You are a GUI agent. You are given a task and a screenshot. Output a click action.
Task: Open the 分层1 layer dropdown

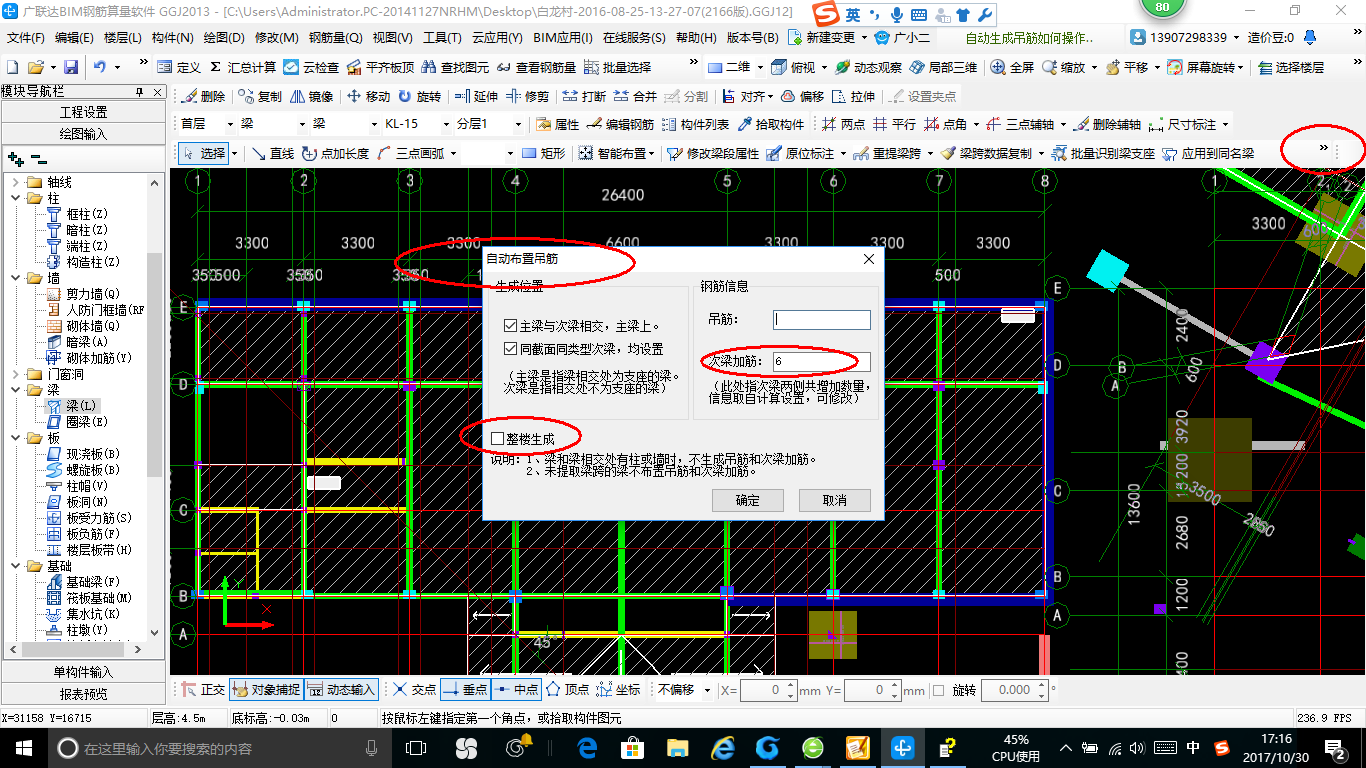pyautogui.click(x=517, y=124)
